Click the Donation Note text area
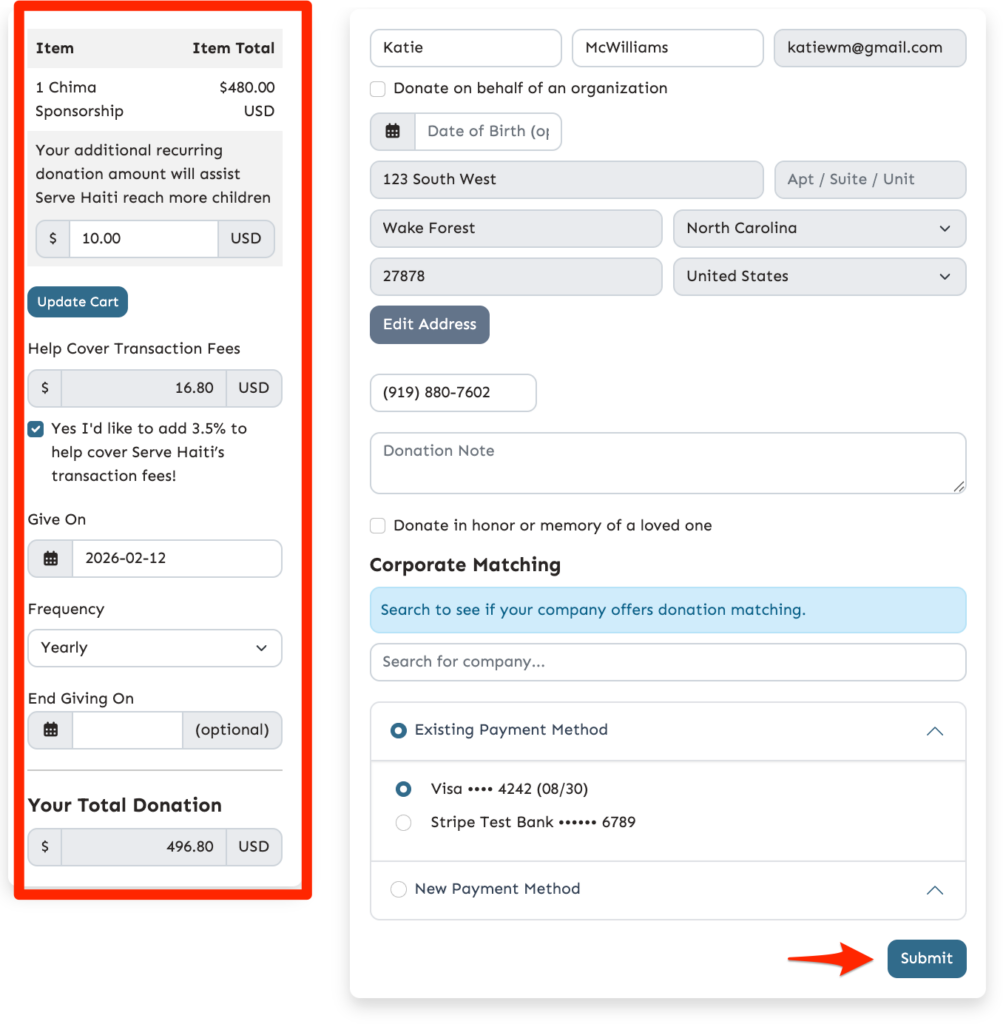Screen dimensions: 1003x1024 point(667,463)
